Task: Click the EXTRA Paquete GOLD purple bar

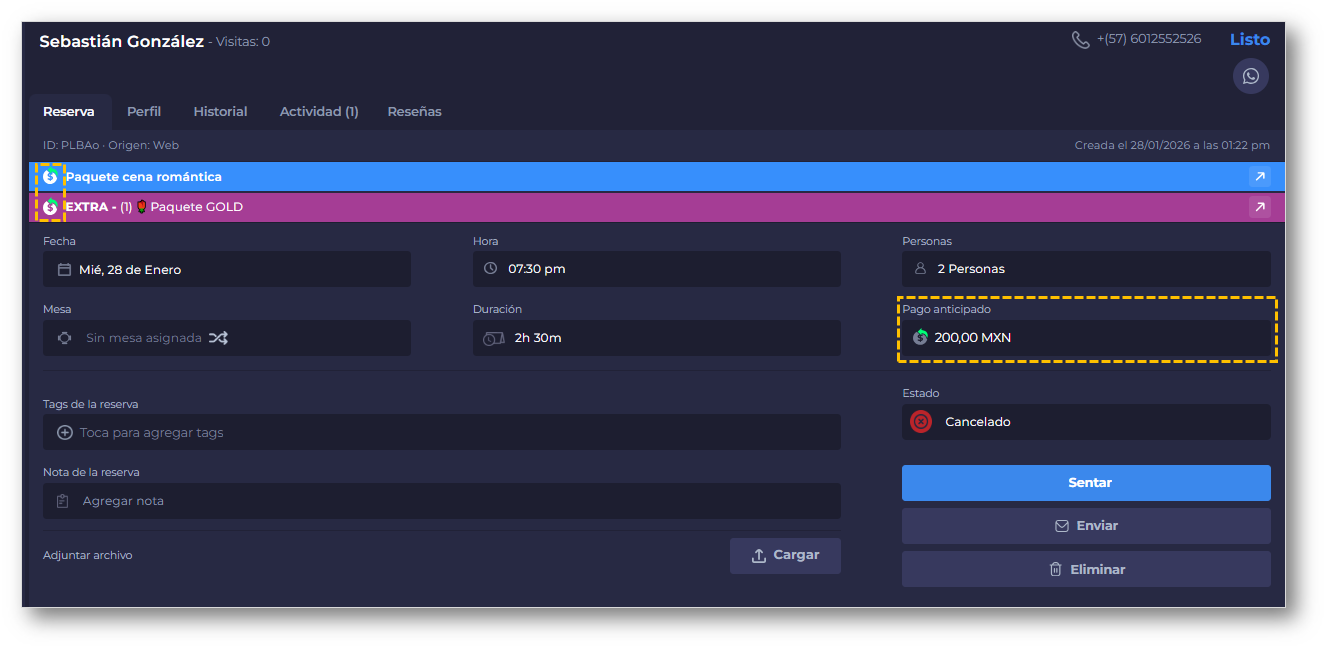Action: (x=657, y=207)
